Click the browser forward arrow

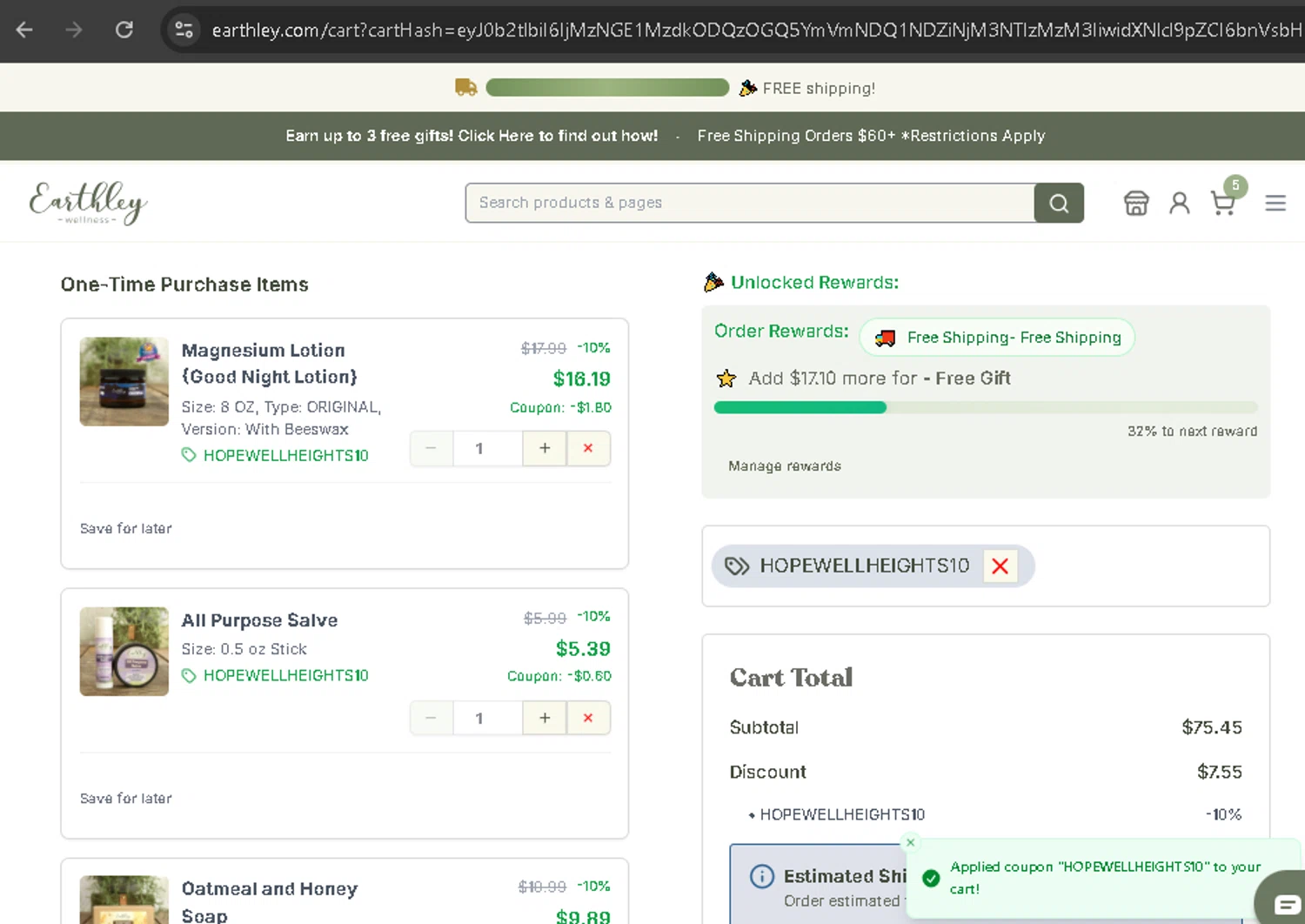74,30
